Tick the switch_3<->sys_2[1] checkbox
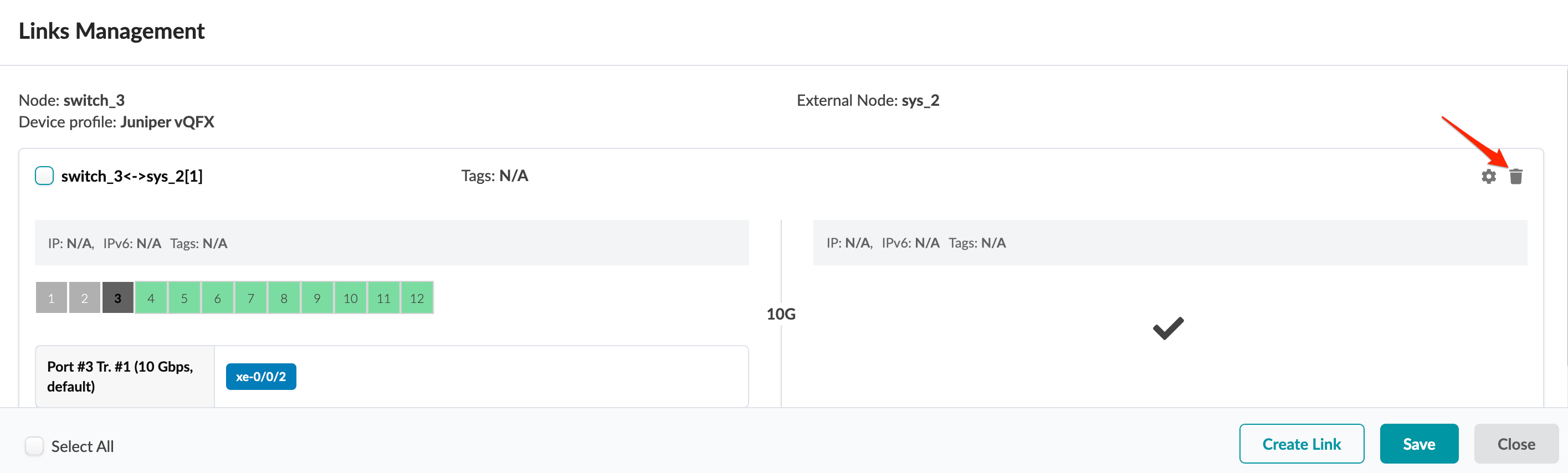Viewport: 1568px width, 473px height. click(44, 176)
